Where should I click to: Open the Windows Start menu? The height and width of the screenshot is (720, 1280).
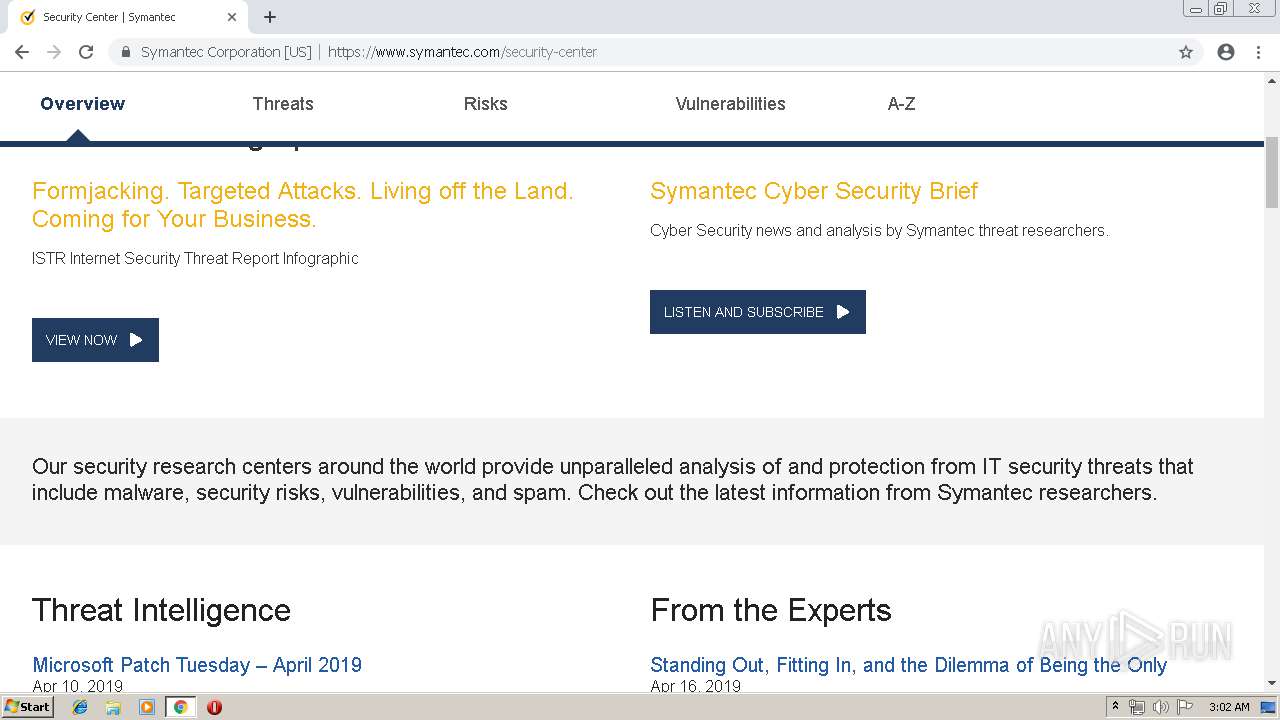tap(28, 707)
